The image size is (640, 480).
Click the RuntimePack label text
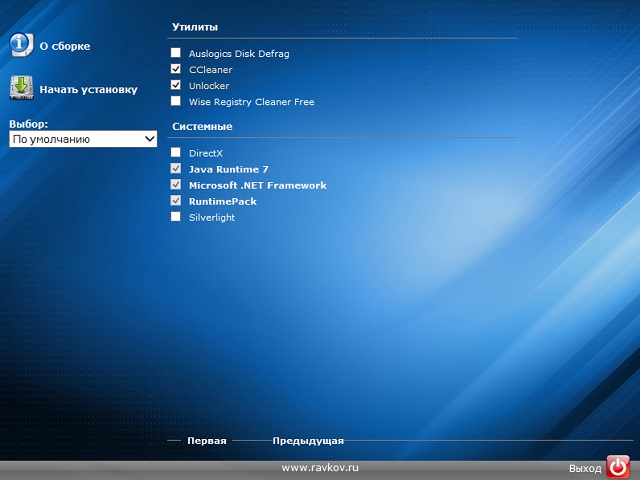tap(223, 202)
